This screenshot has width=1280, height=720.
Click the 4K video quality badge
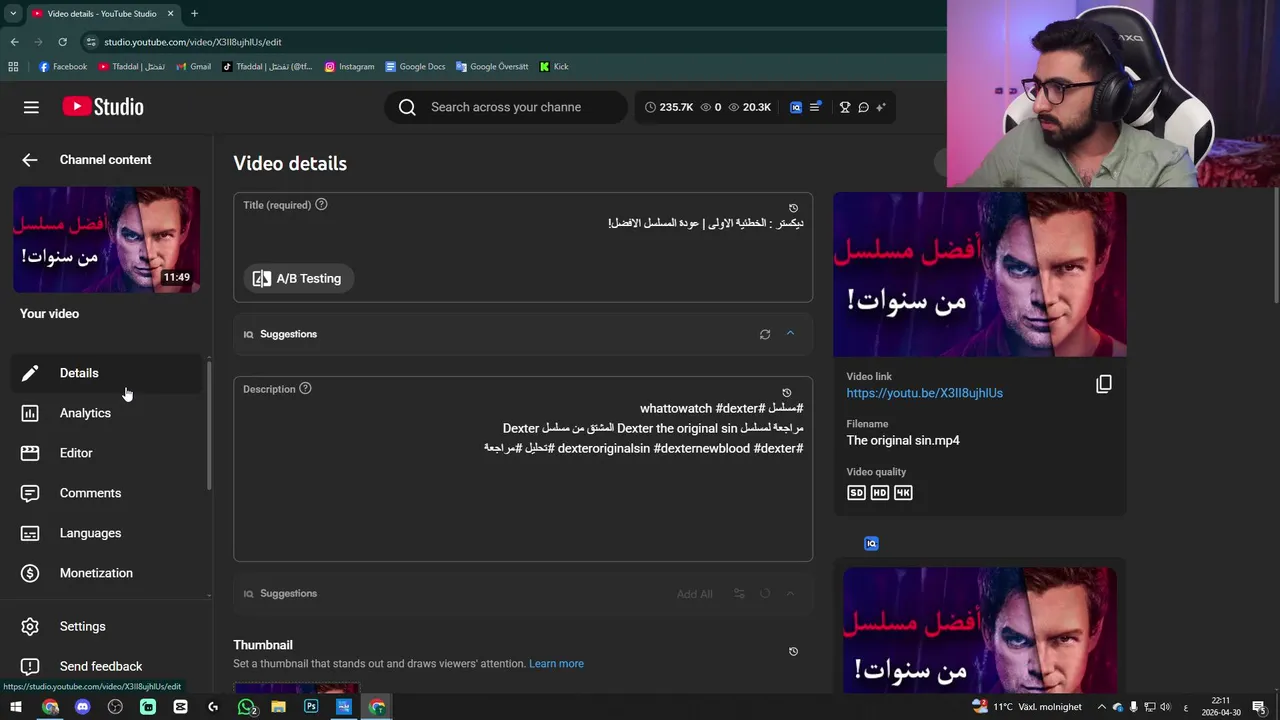pos(903,493)
